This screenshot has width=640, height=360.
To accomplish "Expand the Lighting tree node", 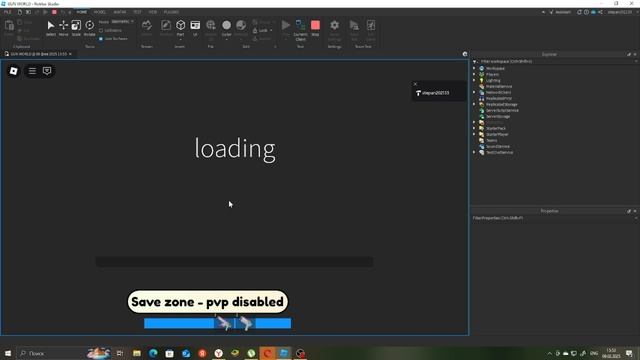I will click(474, 80).
